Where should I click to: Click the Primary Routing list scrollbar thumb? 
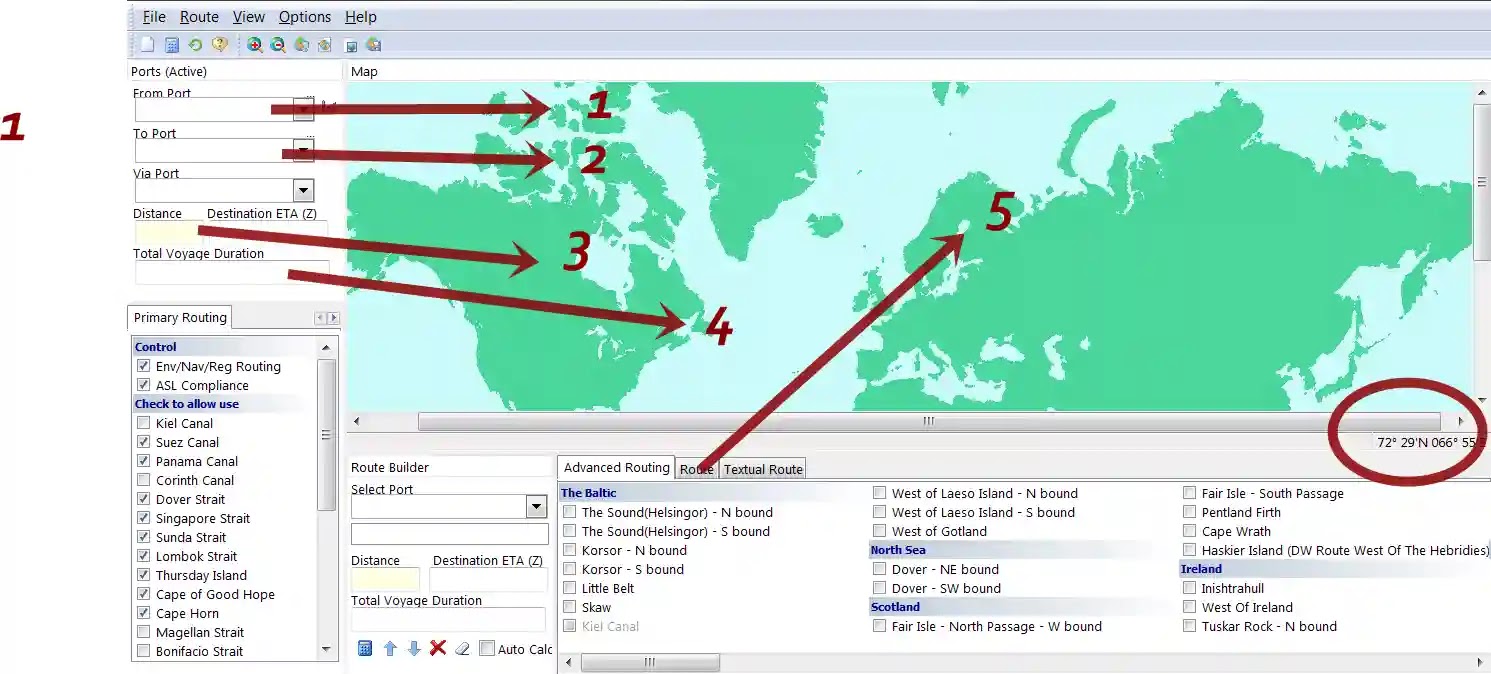coord(326,435)
